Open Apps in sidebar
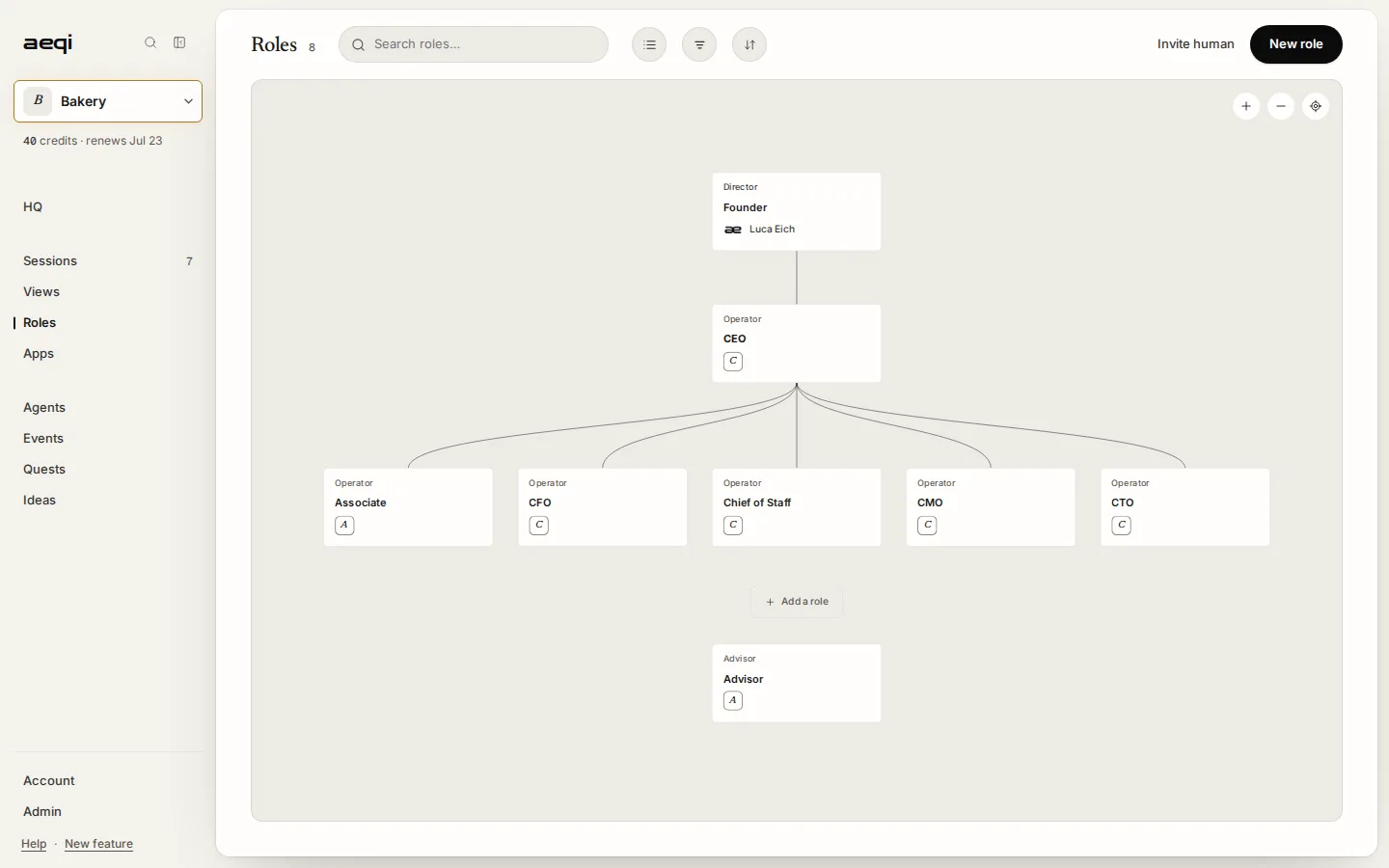Image resolution: width=1389 pixels, height=868 pixels. [x=39, y=353]
